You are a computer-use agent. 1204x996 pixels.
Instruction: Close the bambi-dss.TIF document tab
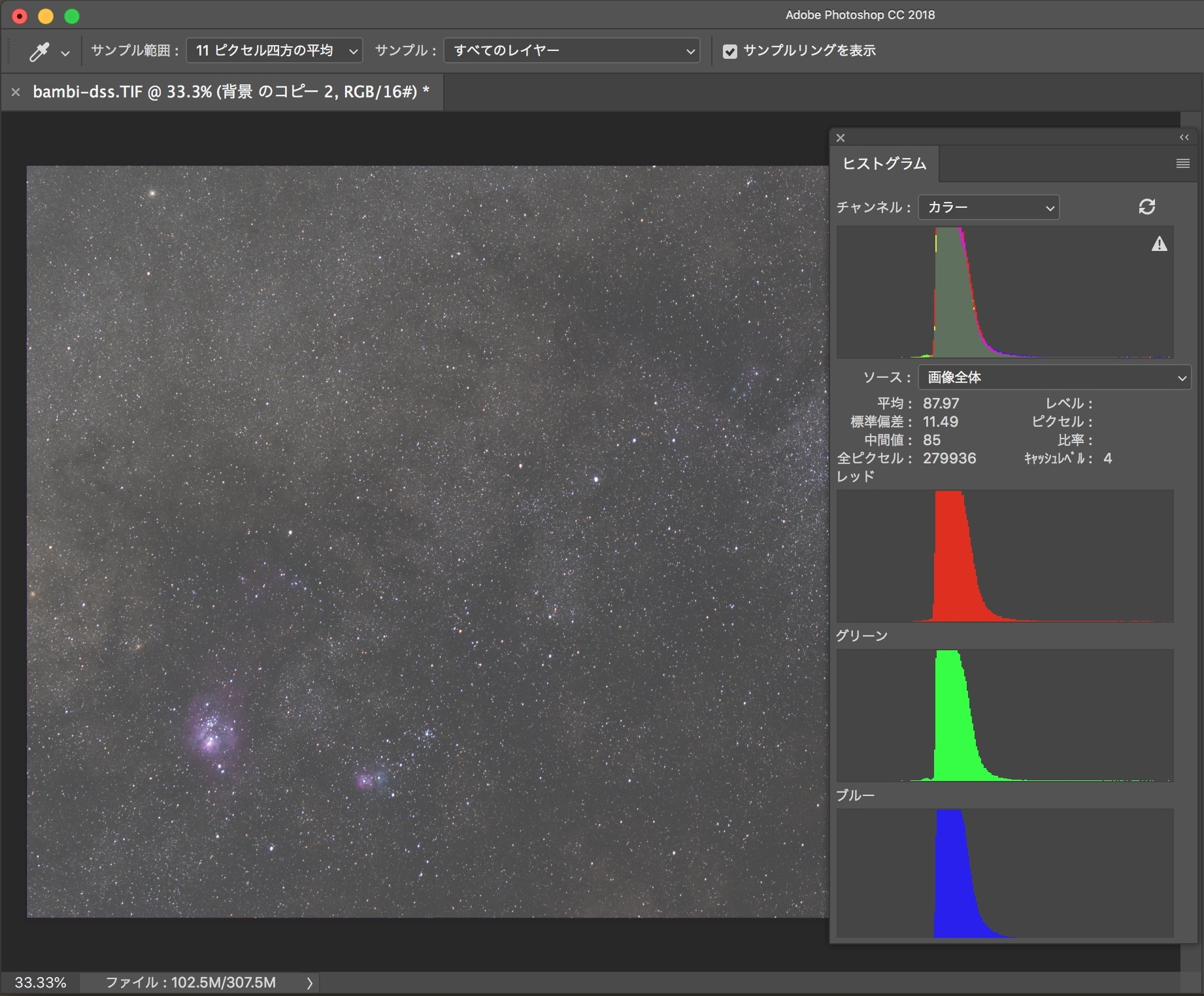(16, 92)
